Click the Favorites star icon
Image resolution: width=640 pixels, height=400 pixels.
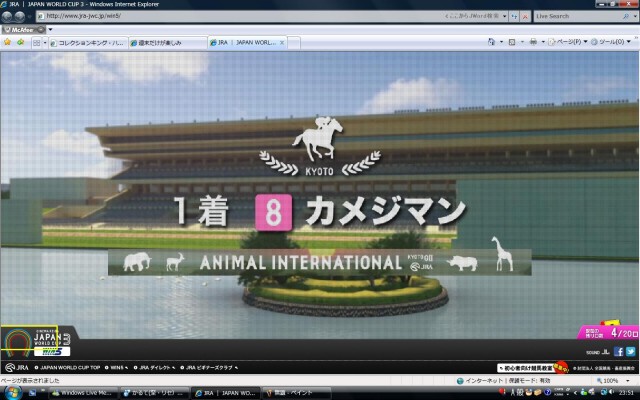pos(7,42)
